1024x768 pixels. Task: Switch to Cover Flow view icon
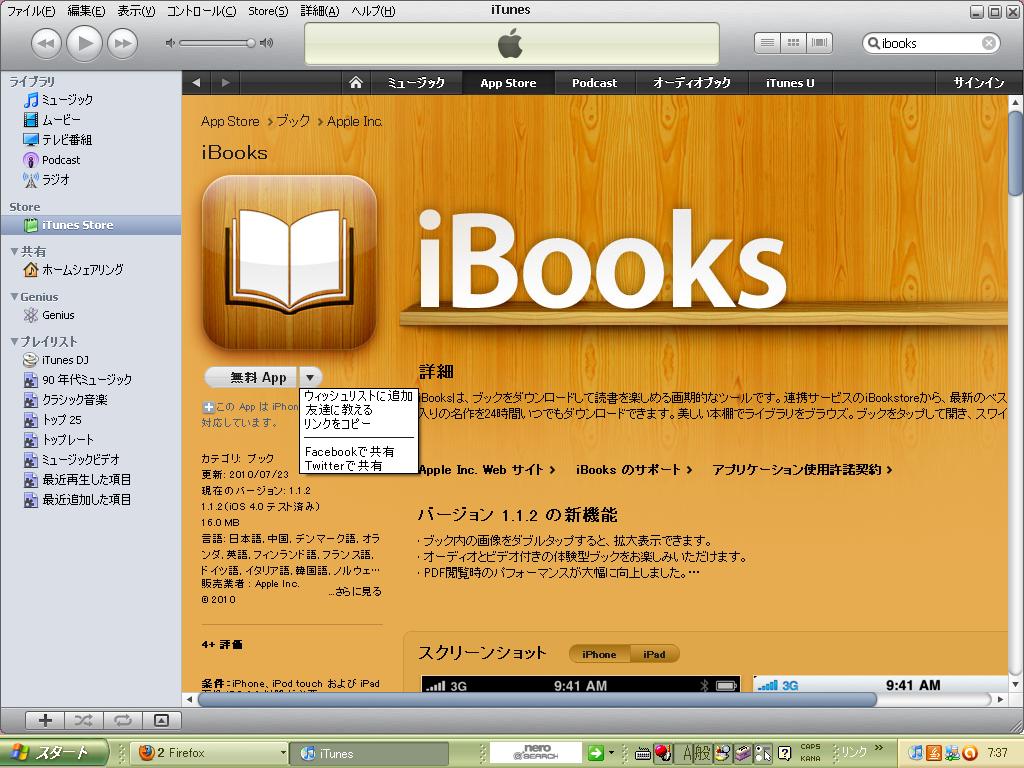(820, 43)
